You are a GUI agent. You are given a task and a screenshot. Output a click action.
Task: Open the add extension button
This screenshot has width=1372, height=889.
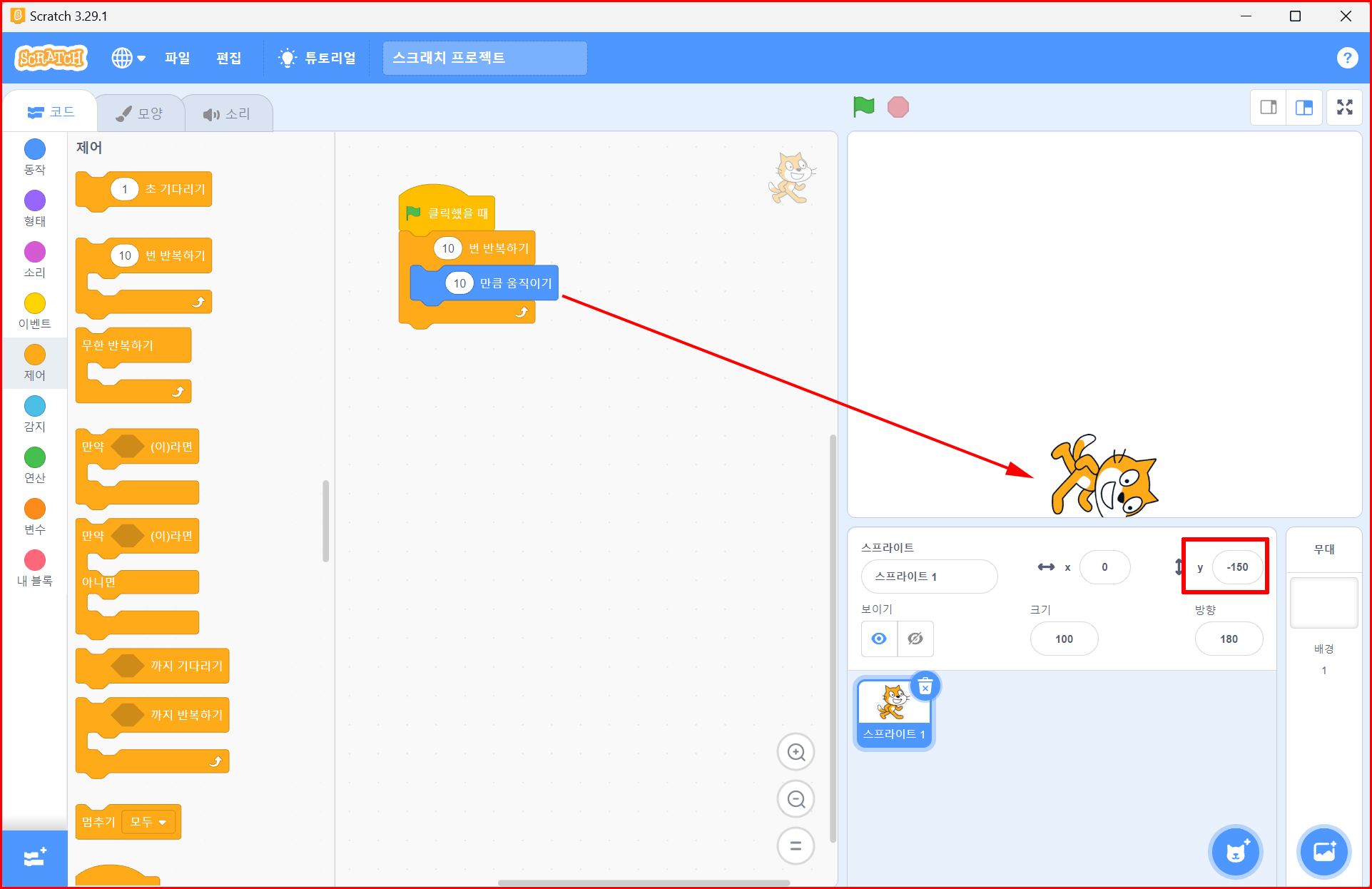pos(34,858)
